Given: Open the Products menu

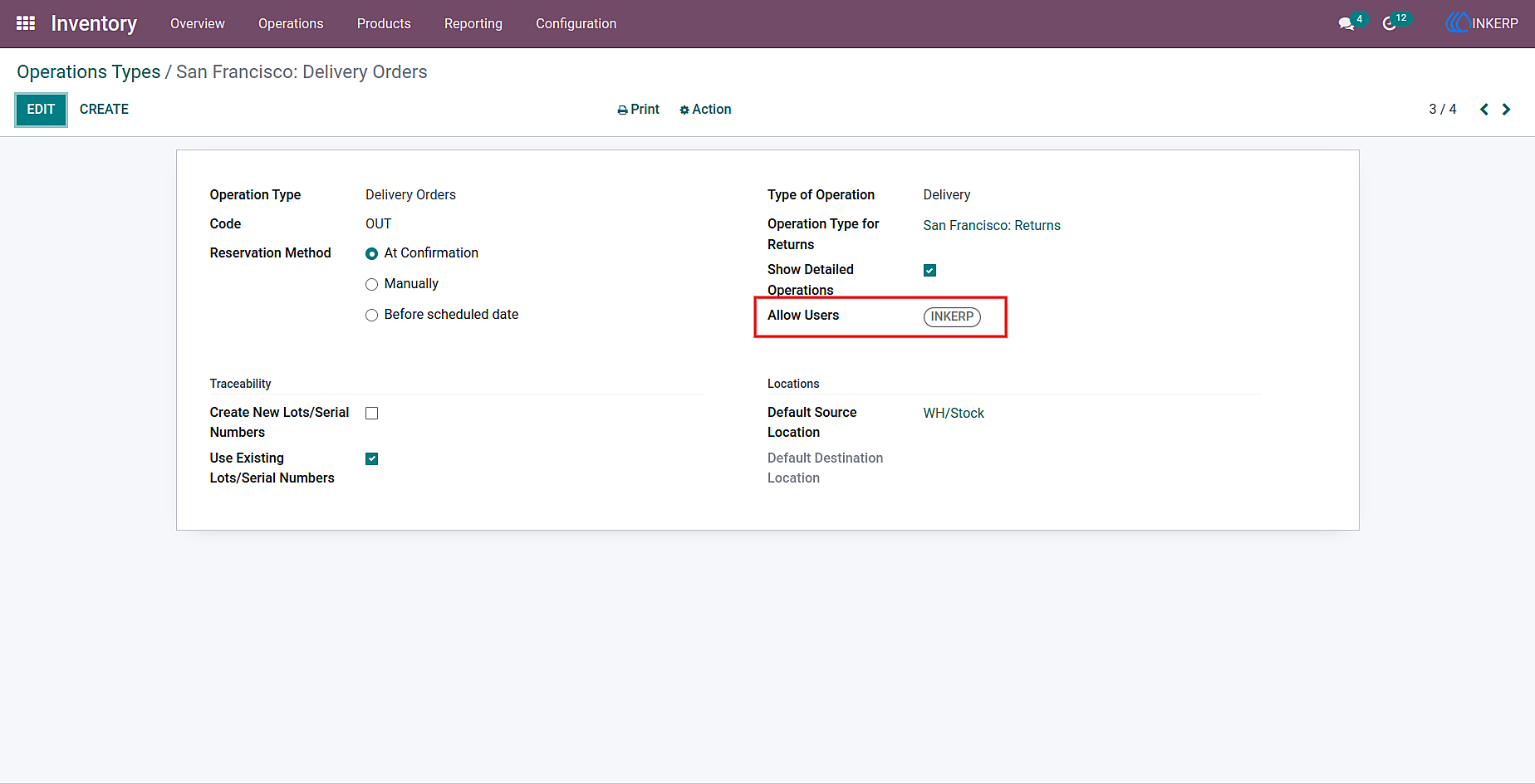Looking at the screenshot, I should click(384, 23).
